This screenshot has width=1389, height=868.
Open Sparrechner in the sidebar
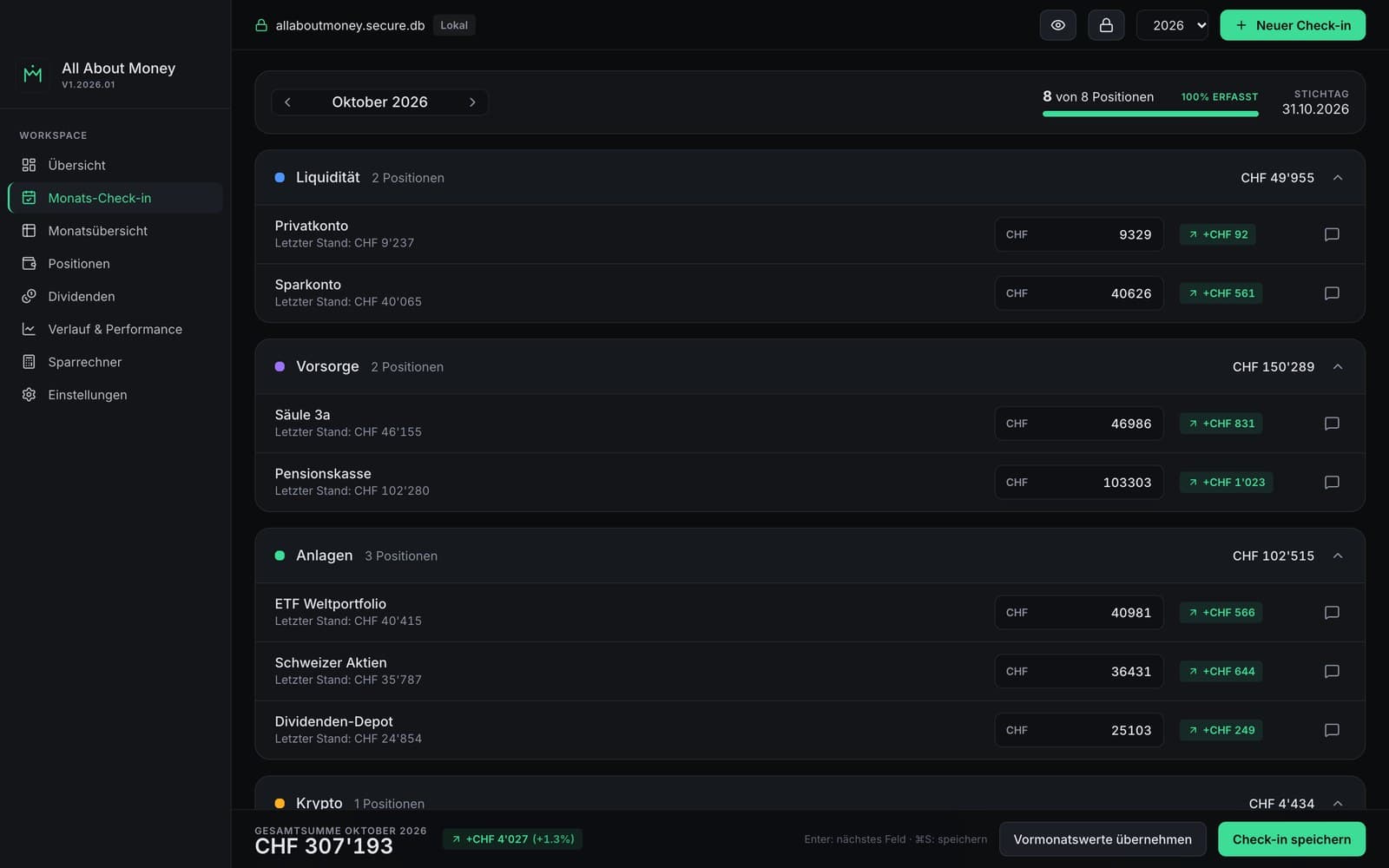tap(115, 362)
